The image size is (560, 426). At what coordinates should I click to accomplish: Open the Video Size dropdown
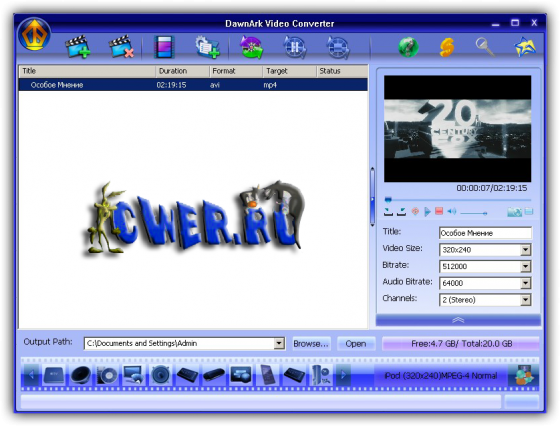click(525, 250)
